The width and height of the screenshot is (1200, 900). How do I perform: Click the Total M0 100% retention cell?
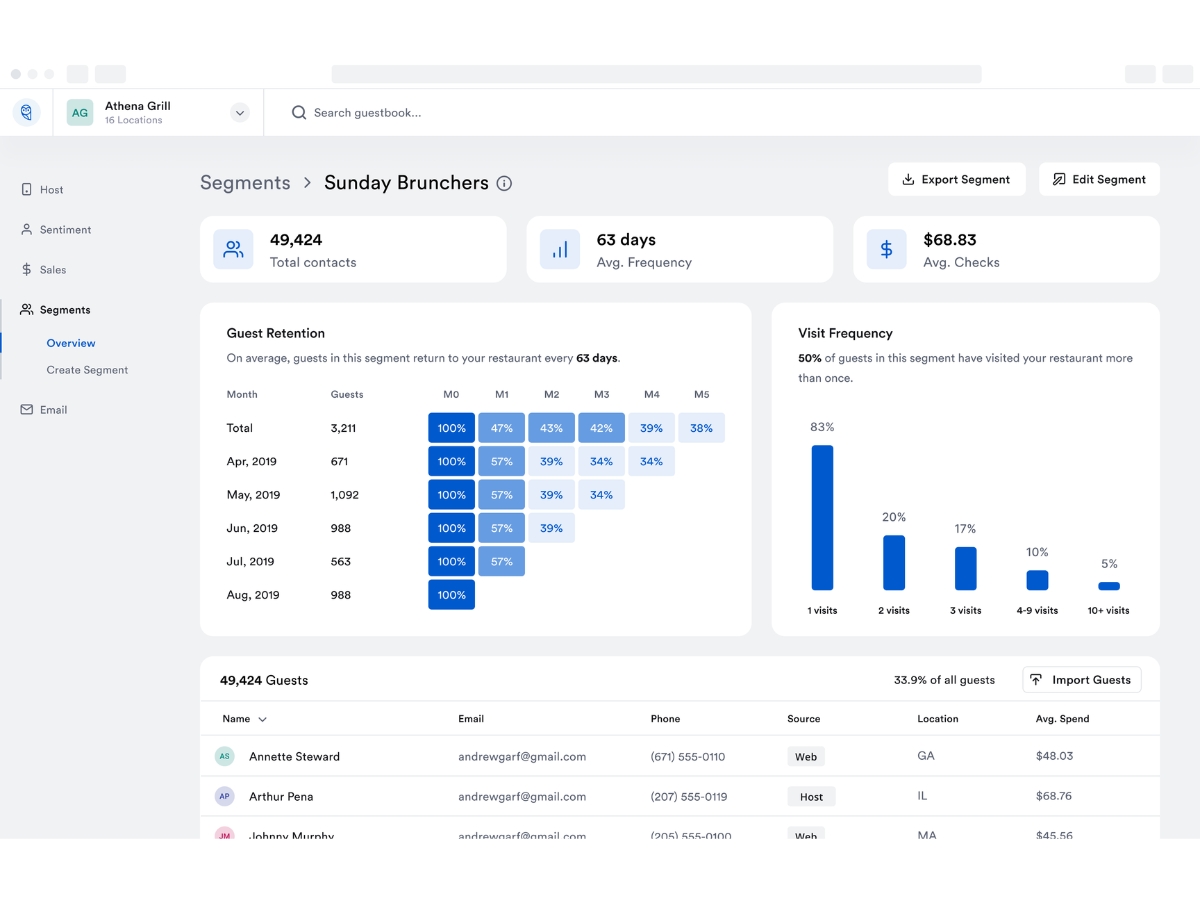click(451, 428)
